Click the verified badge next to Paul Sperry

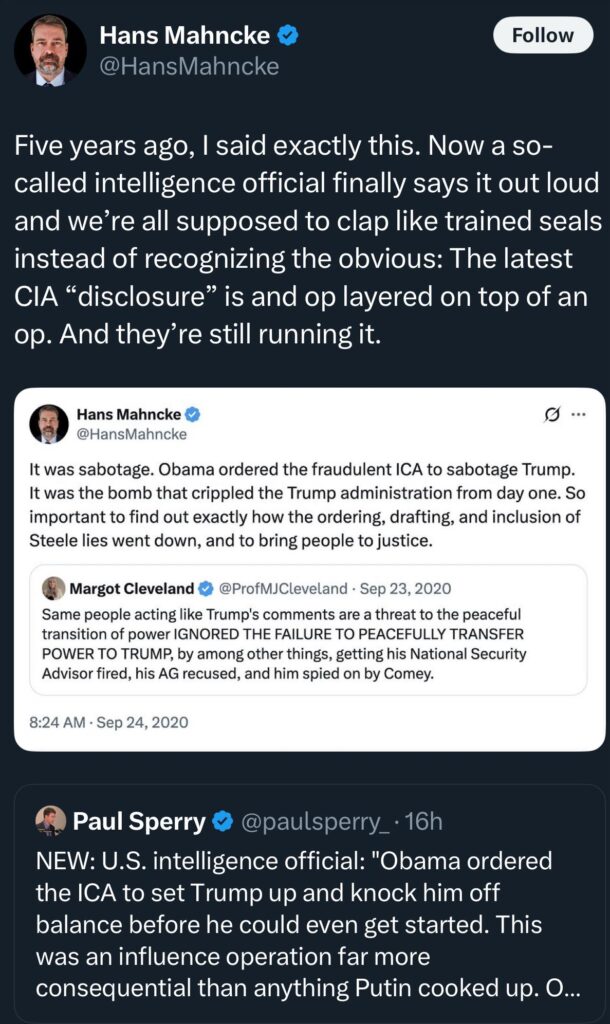[220, 823]
